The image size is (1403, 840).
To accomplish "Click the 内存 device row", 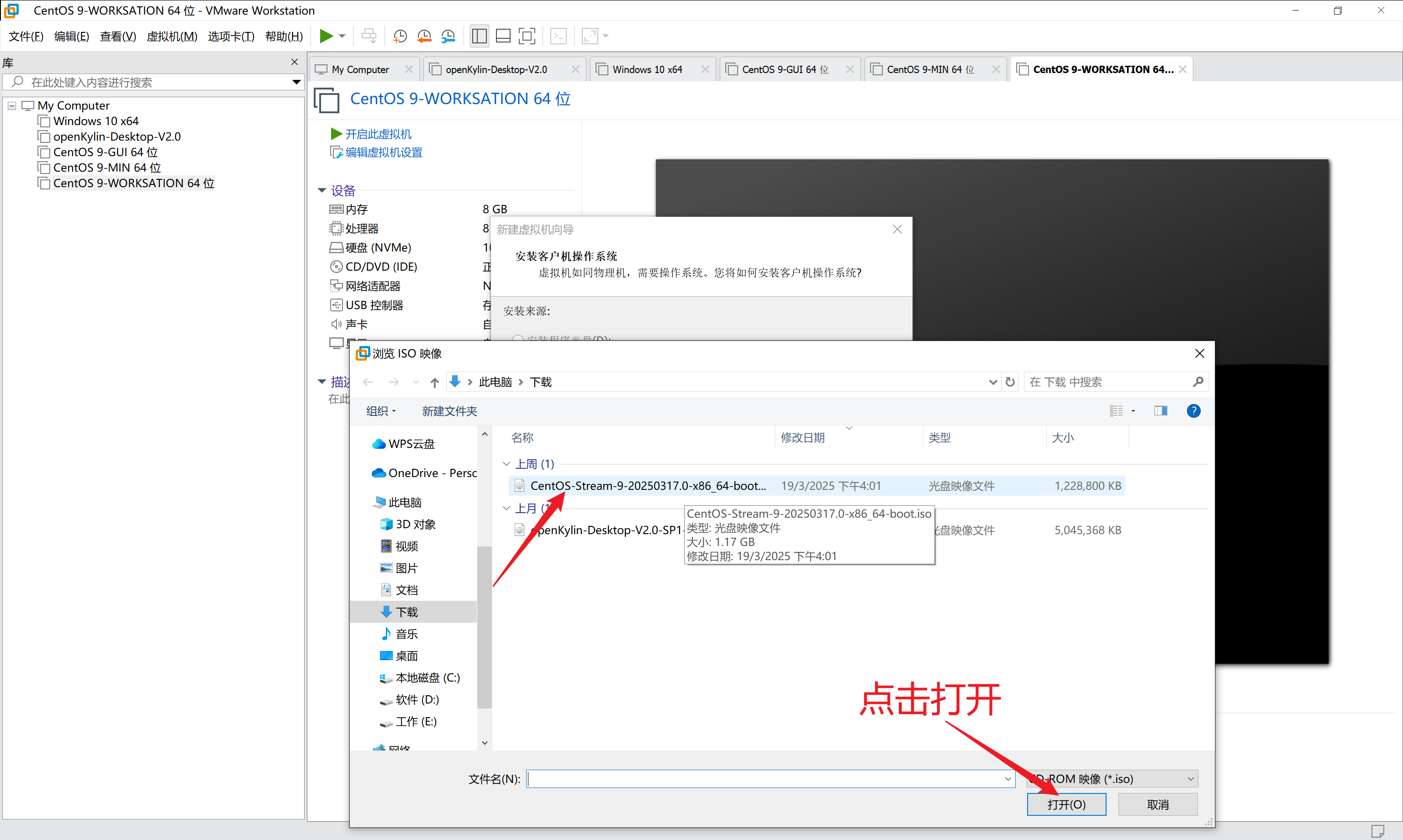I will coord(419,210).
